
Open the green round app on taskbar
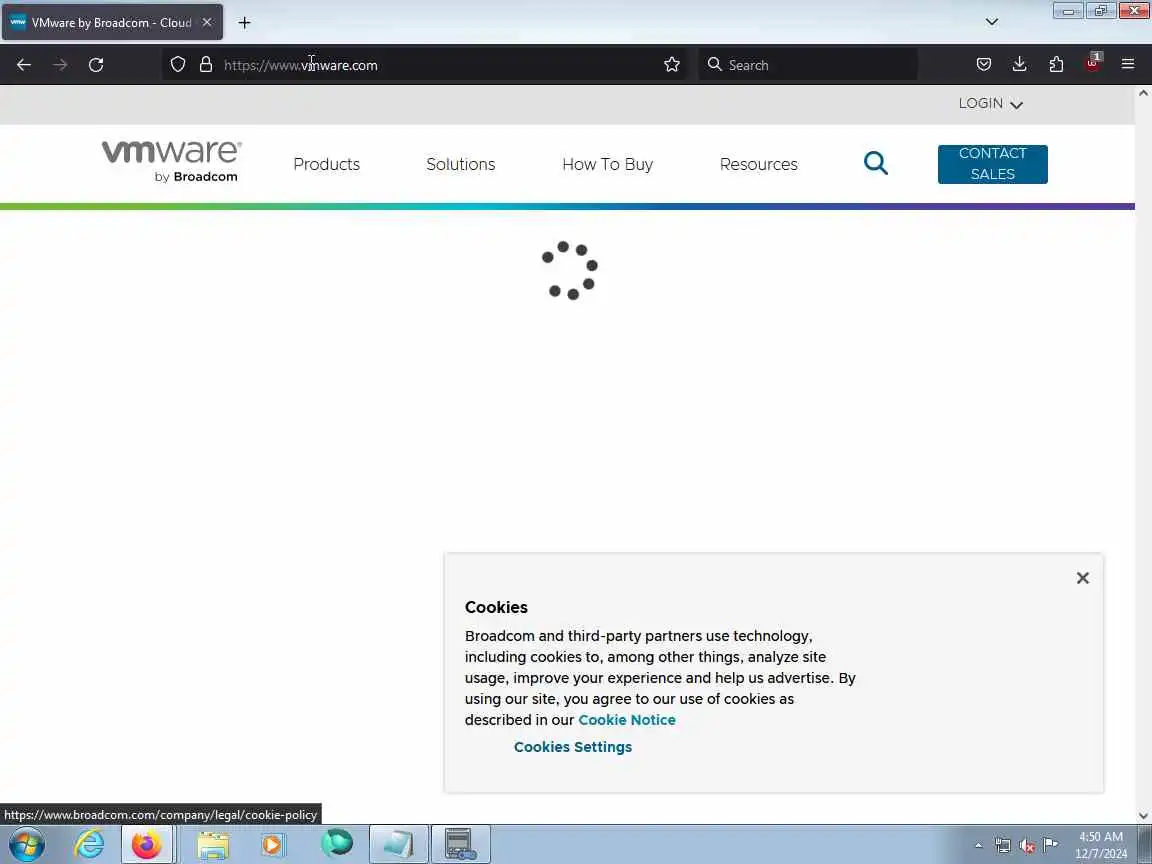click(x=336, y=843)
